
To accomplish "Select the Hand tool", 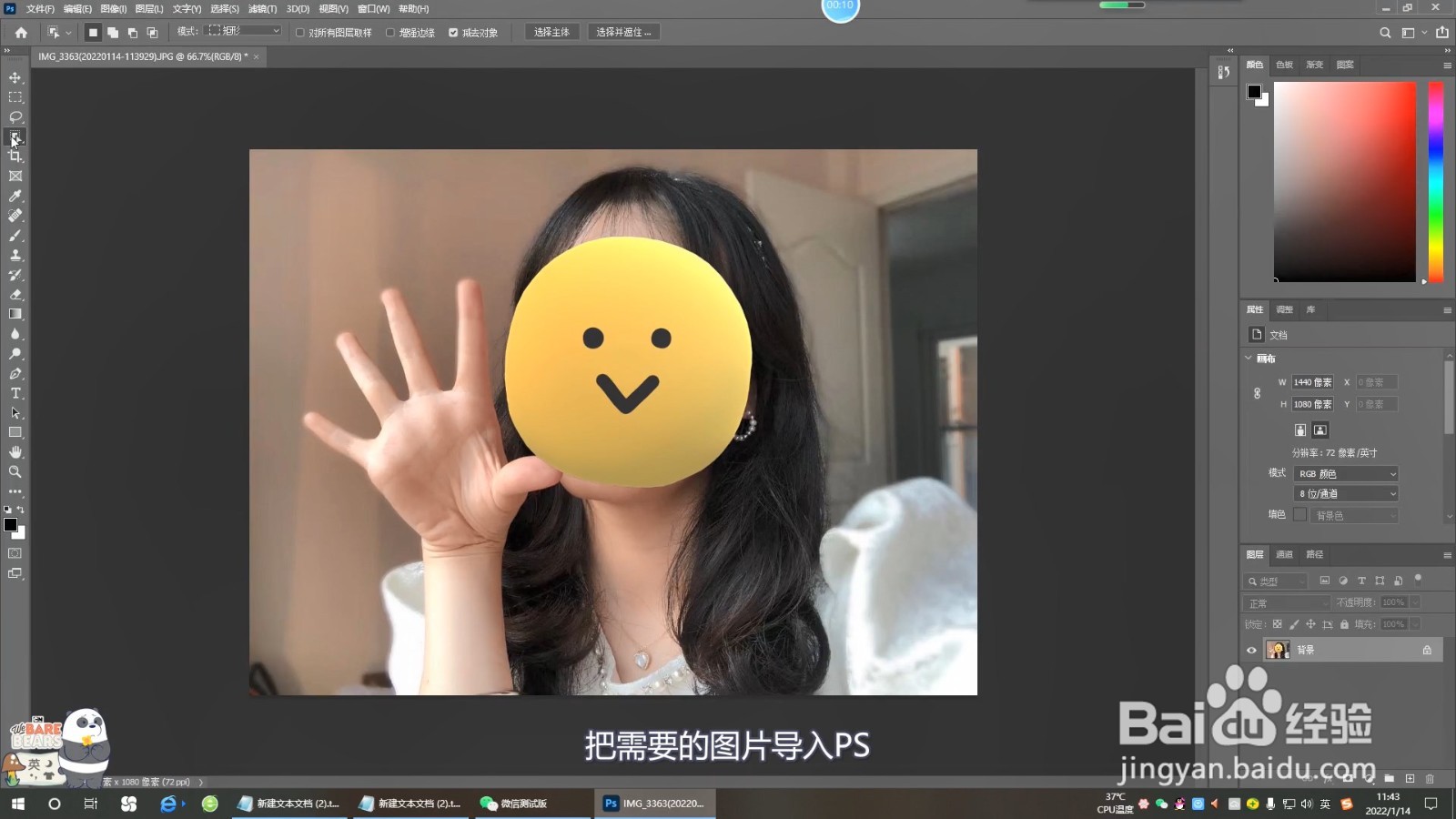I will tap(15, 451).
